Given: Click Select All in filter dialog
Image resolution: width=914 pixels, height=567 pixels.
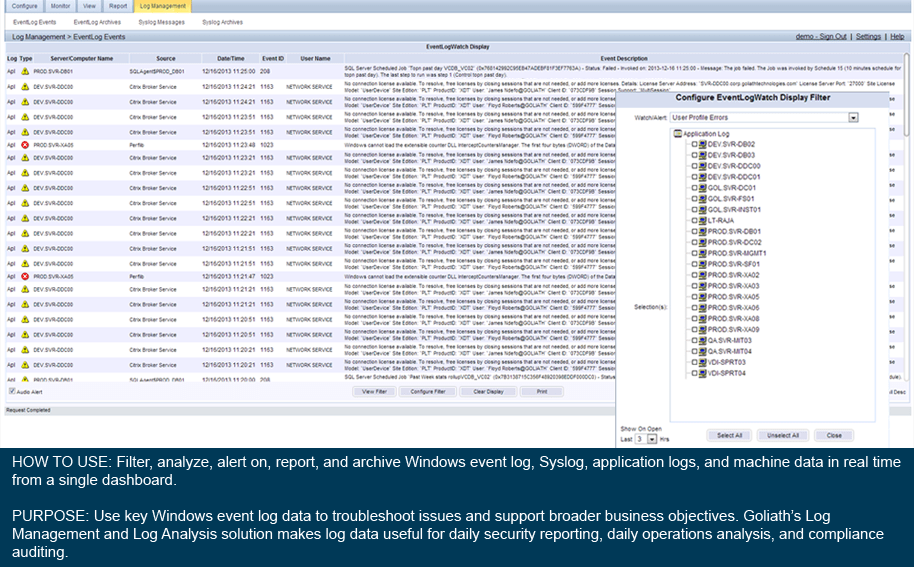Looking at the screenshot, I should point(729,435).
